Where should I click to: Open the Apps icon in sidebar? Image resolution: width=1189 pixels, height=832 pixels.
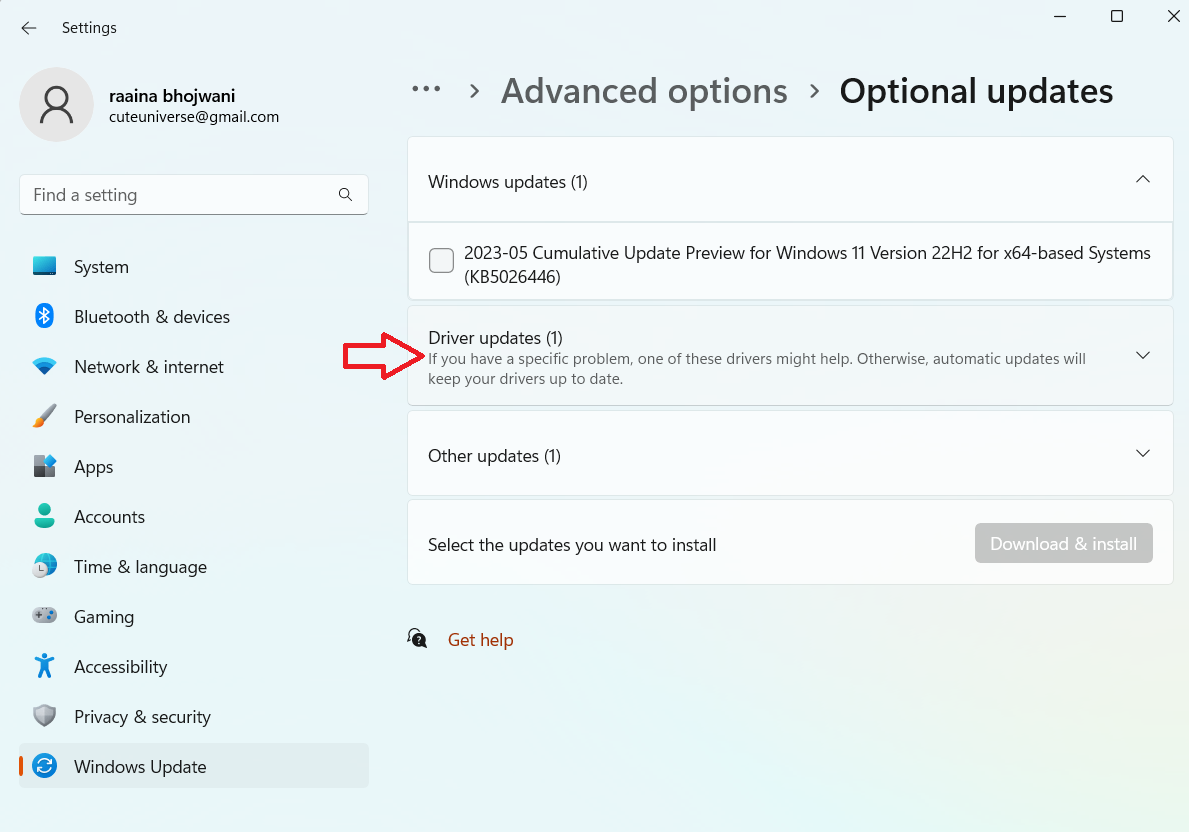click(x=44, y=467)
